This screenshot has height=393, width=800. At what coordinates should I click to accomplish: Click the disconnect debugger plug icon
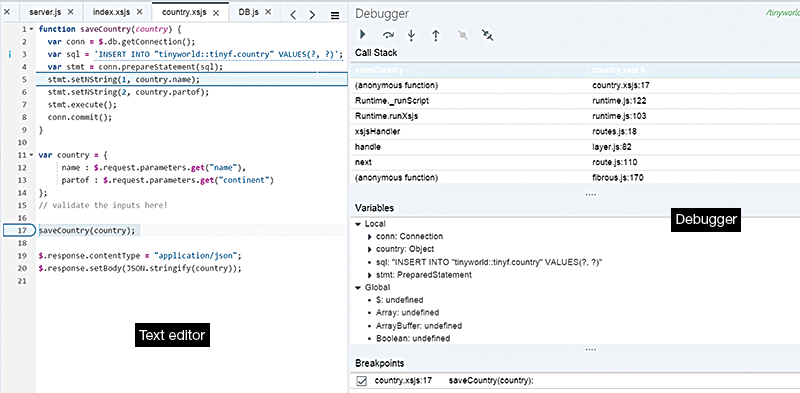(x=487, y=35)
